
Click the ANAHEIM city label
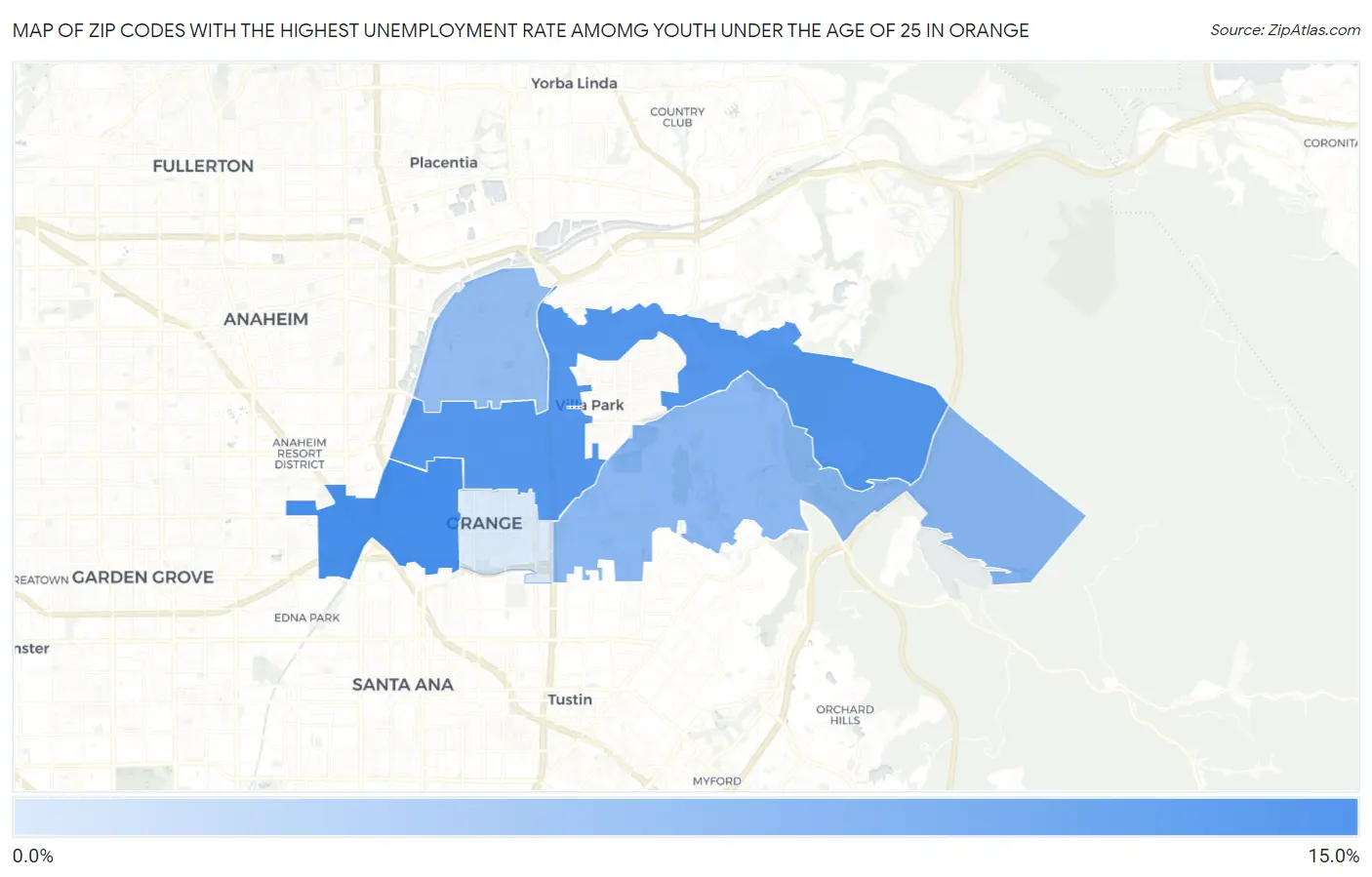click(265, 319)
